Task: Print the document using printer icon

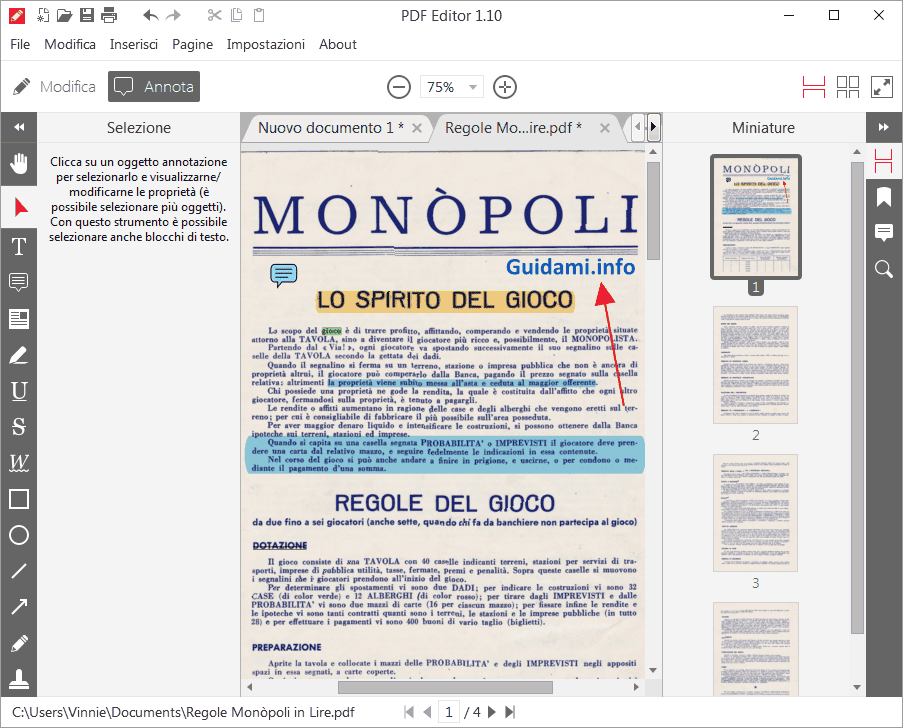Action: pyautogui.click(x=109, y=15)
